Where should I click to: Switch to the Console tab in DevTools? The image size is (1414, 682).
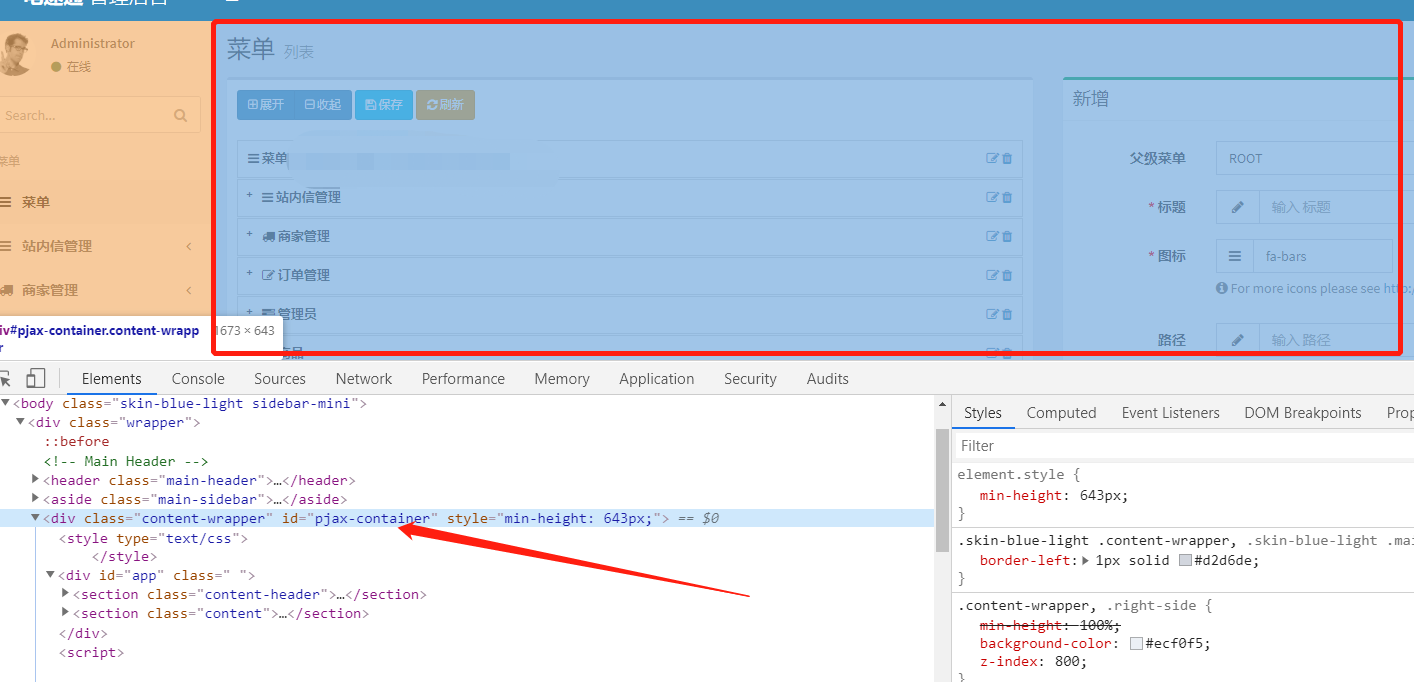point(197,378)
